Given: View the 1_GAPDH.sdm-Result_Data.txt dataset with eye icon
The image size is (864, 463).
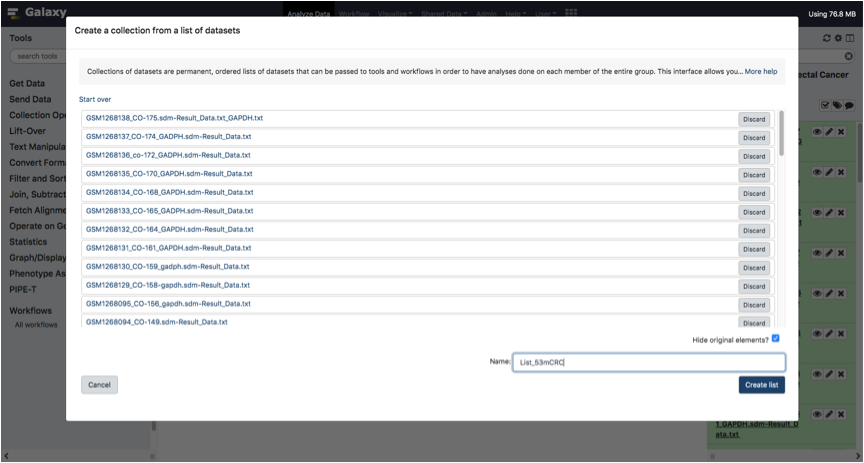Looking at the screenshot, I should pyautogui.click(x=817, y=414).
